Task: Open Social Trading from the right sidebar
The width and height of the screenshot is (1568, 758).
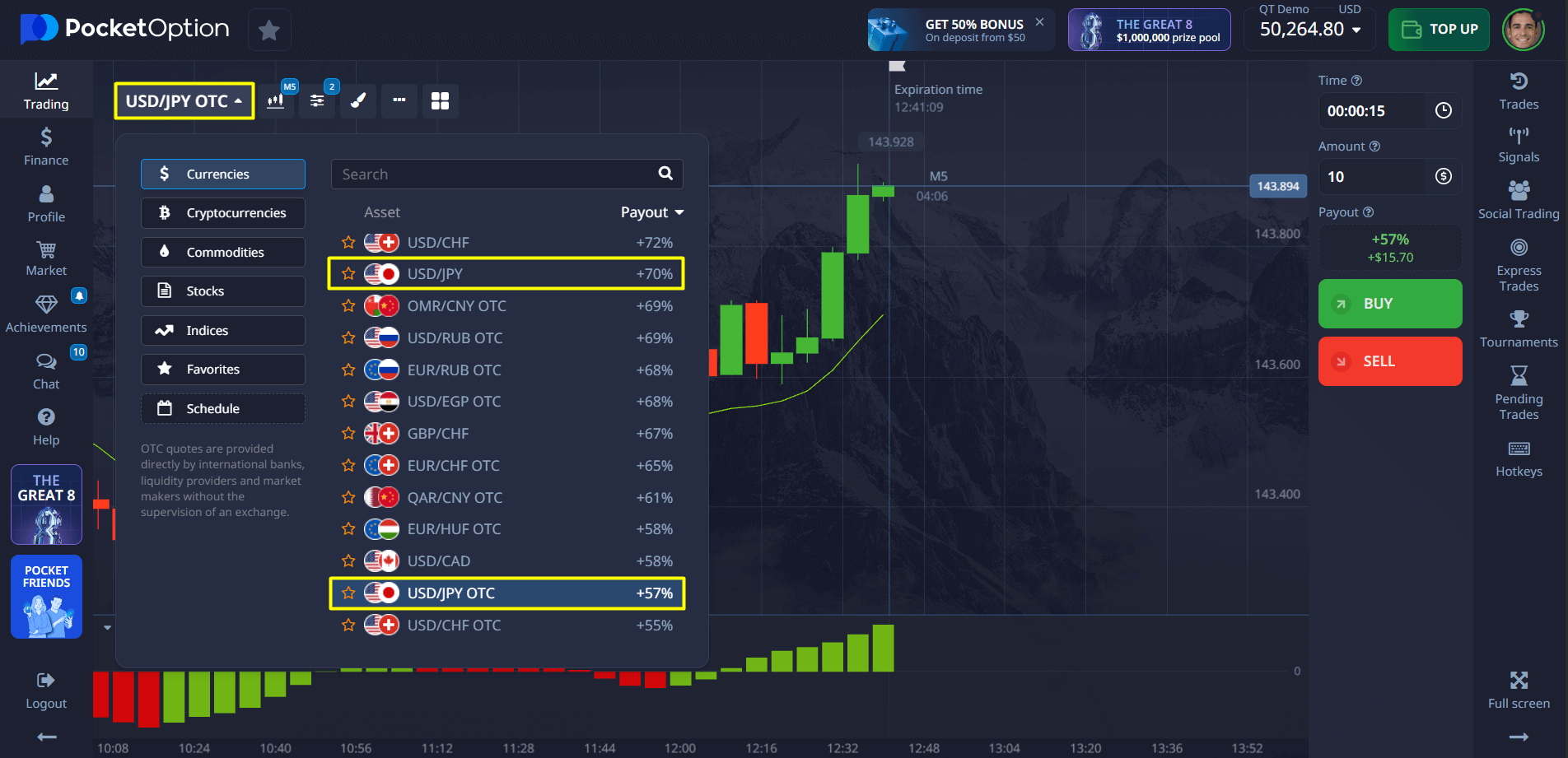Action: [1518, 201]
